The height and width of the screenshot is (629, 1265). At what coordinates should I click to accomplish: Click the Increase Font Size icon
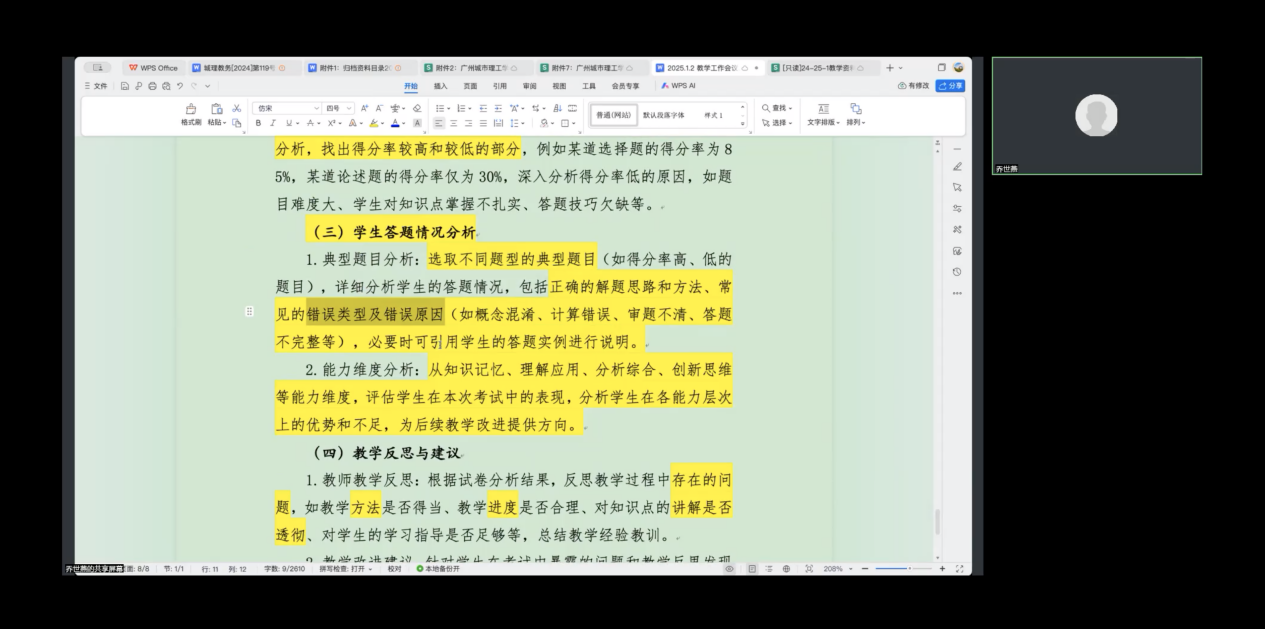(364, 108)
